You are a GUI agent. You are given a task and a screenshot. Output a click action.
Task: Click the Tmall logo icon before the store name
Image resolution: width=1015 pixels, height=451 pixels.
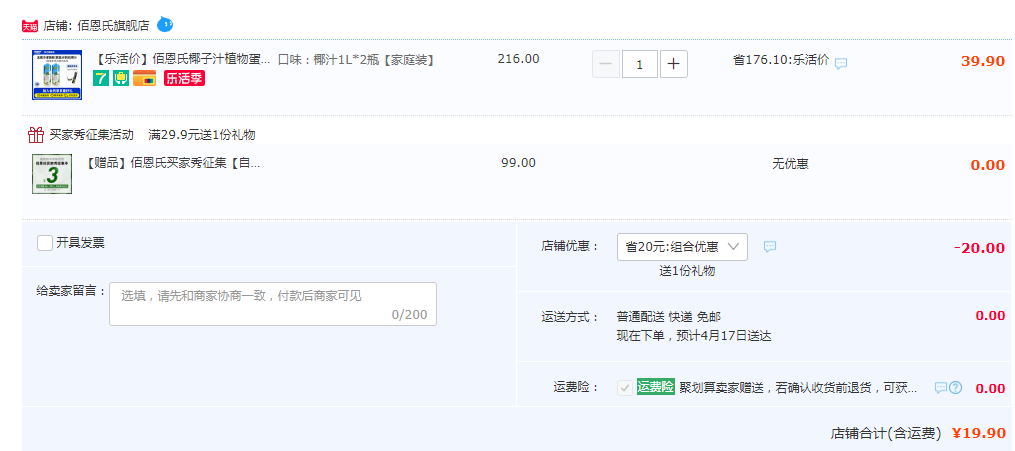point(30,27)
